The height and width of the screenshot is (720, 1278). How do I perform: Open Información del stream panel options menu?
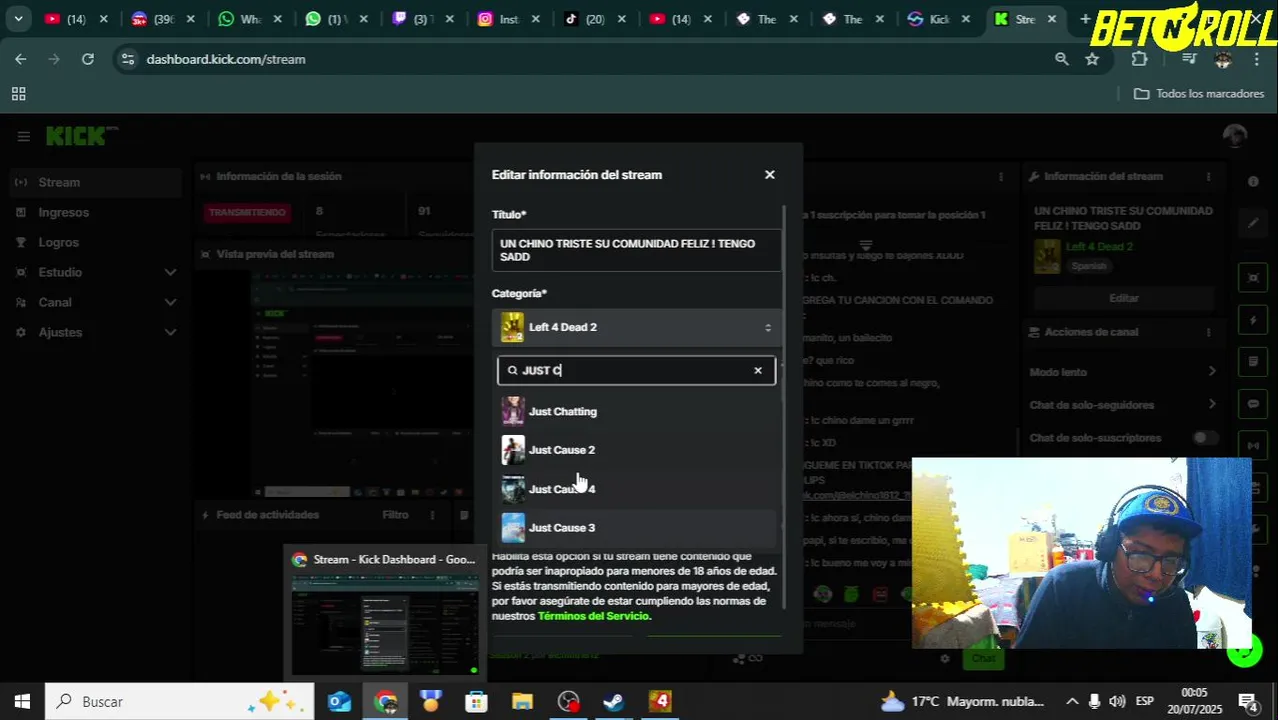click(x=1208, y=176)
